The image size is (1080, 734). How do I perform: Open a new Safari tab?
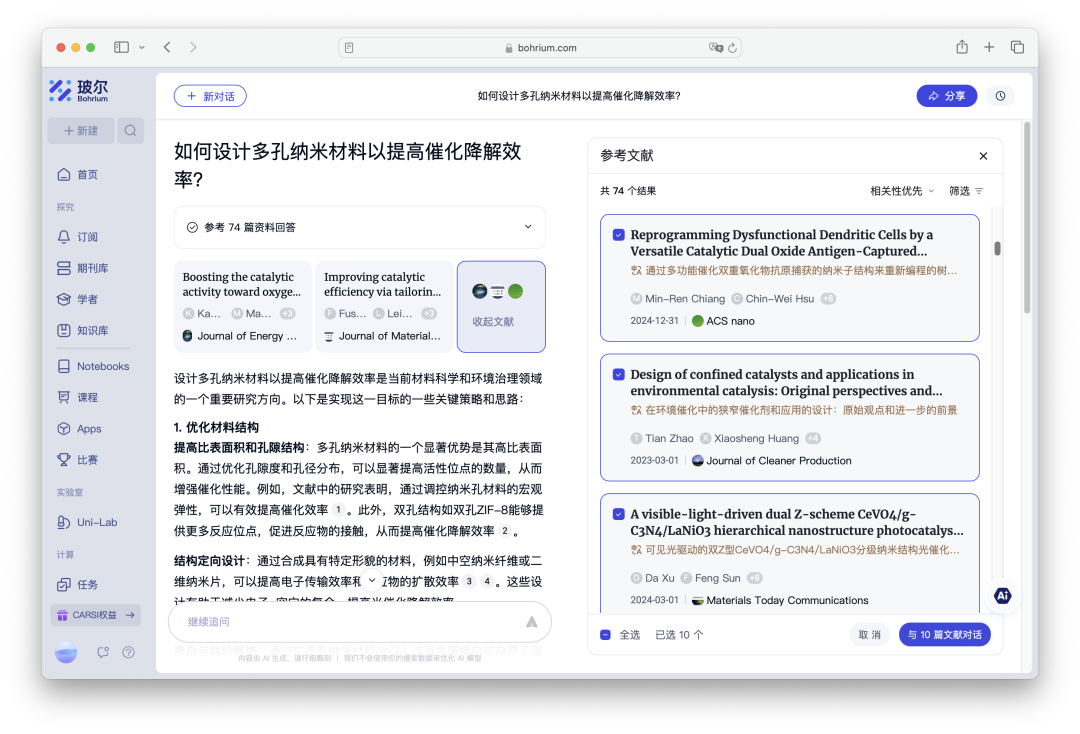pyautogui.click(x=989, y=47)
